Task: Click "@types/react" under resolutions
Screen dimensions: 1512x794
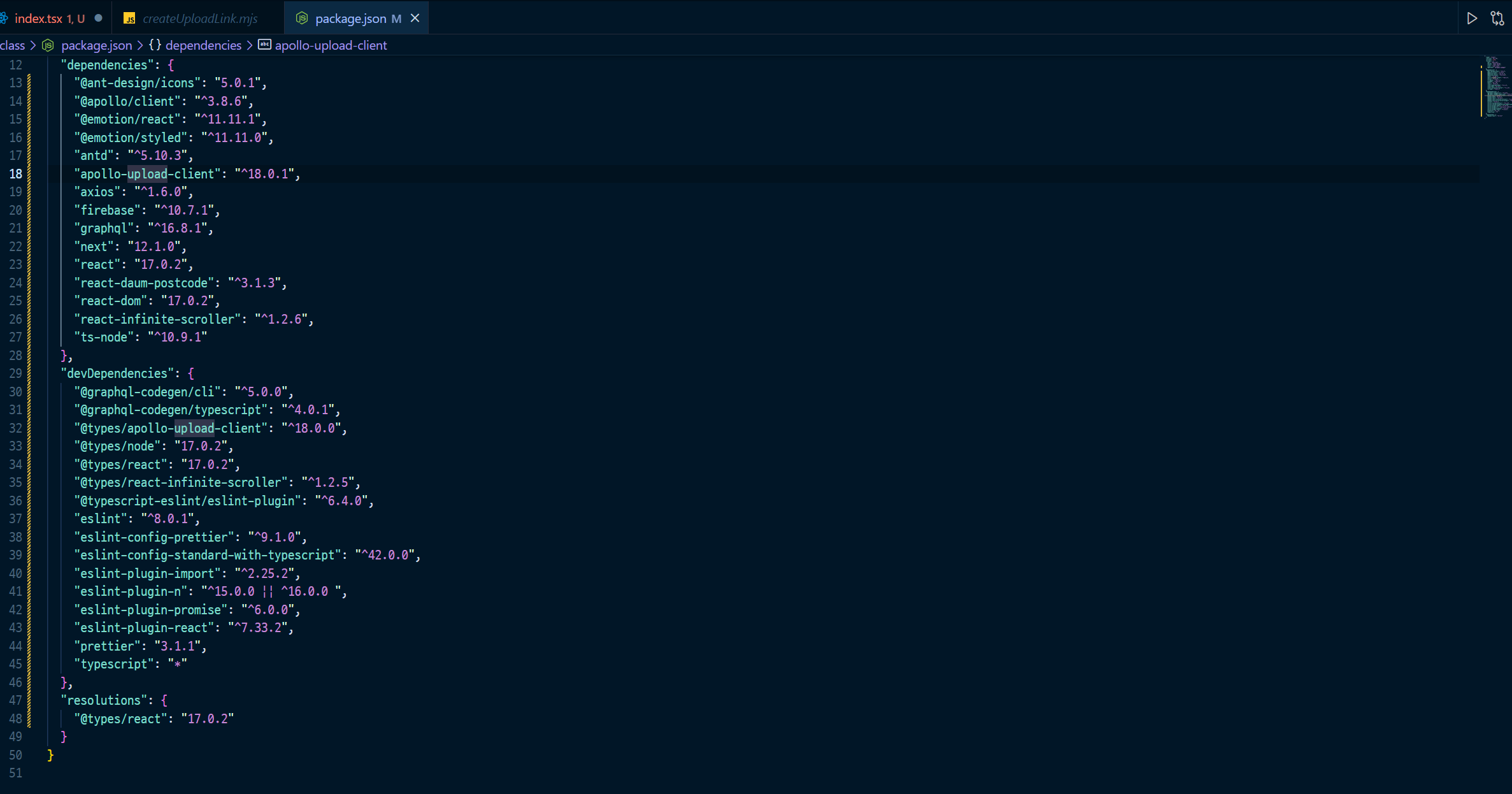Action: tap(121, 719)
